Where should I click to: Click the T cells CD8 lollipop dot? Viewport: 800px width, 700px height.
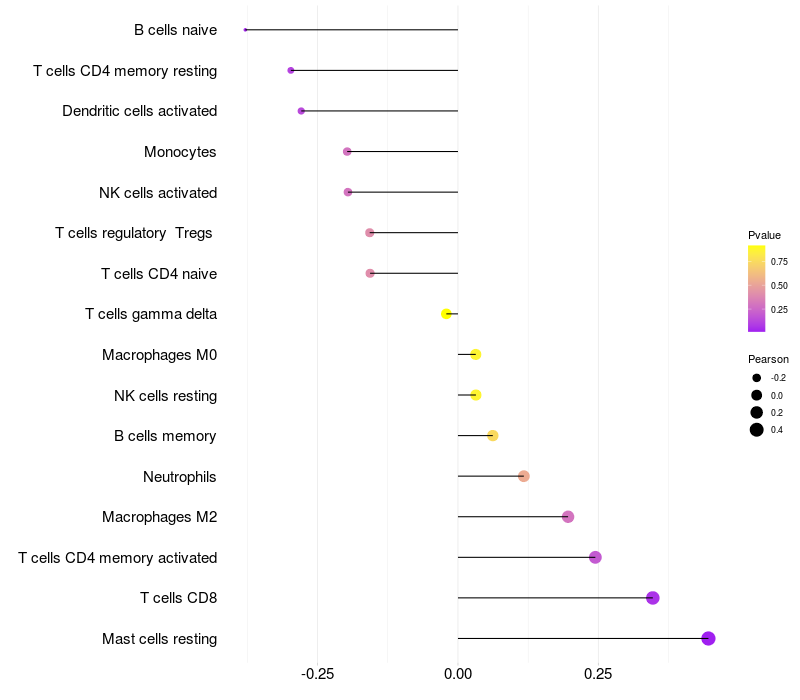tap(653, 597)
